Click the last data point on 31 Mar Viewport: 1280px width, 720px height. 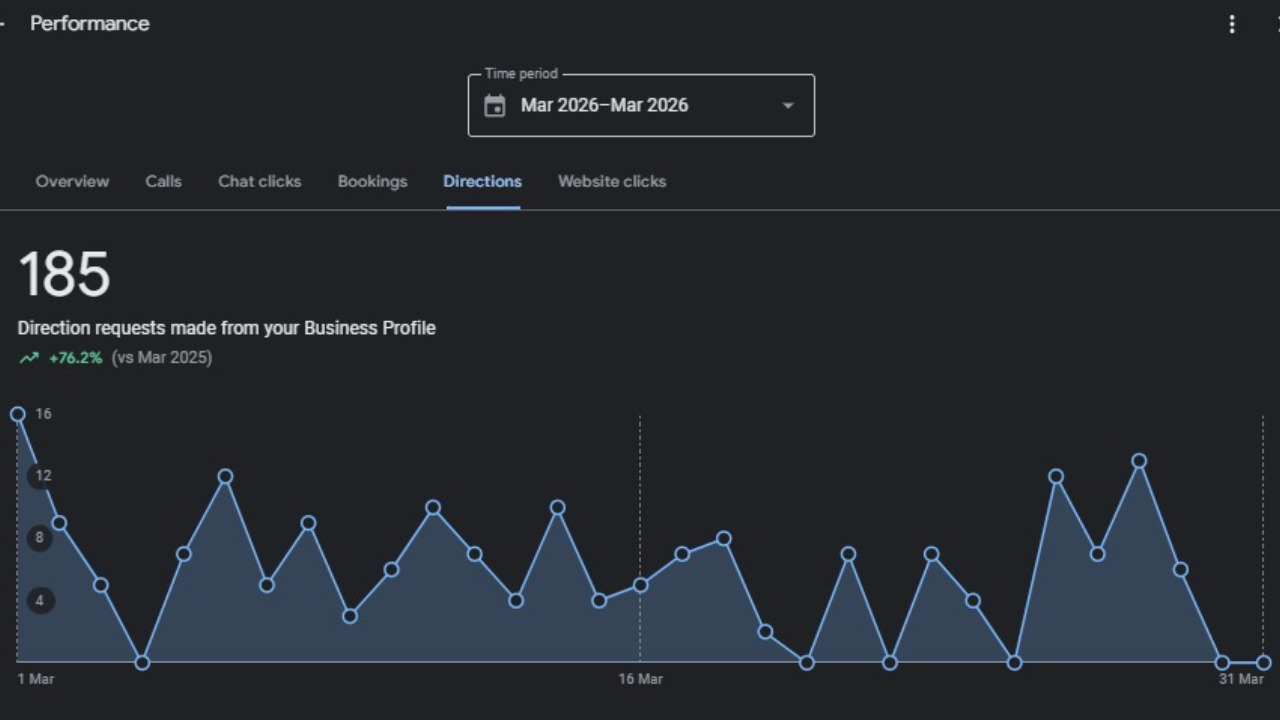click(x=1264, y=662)
